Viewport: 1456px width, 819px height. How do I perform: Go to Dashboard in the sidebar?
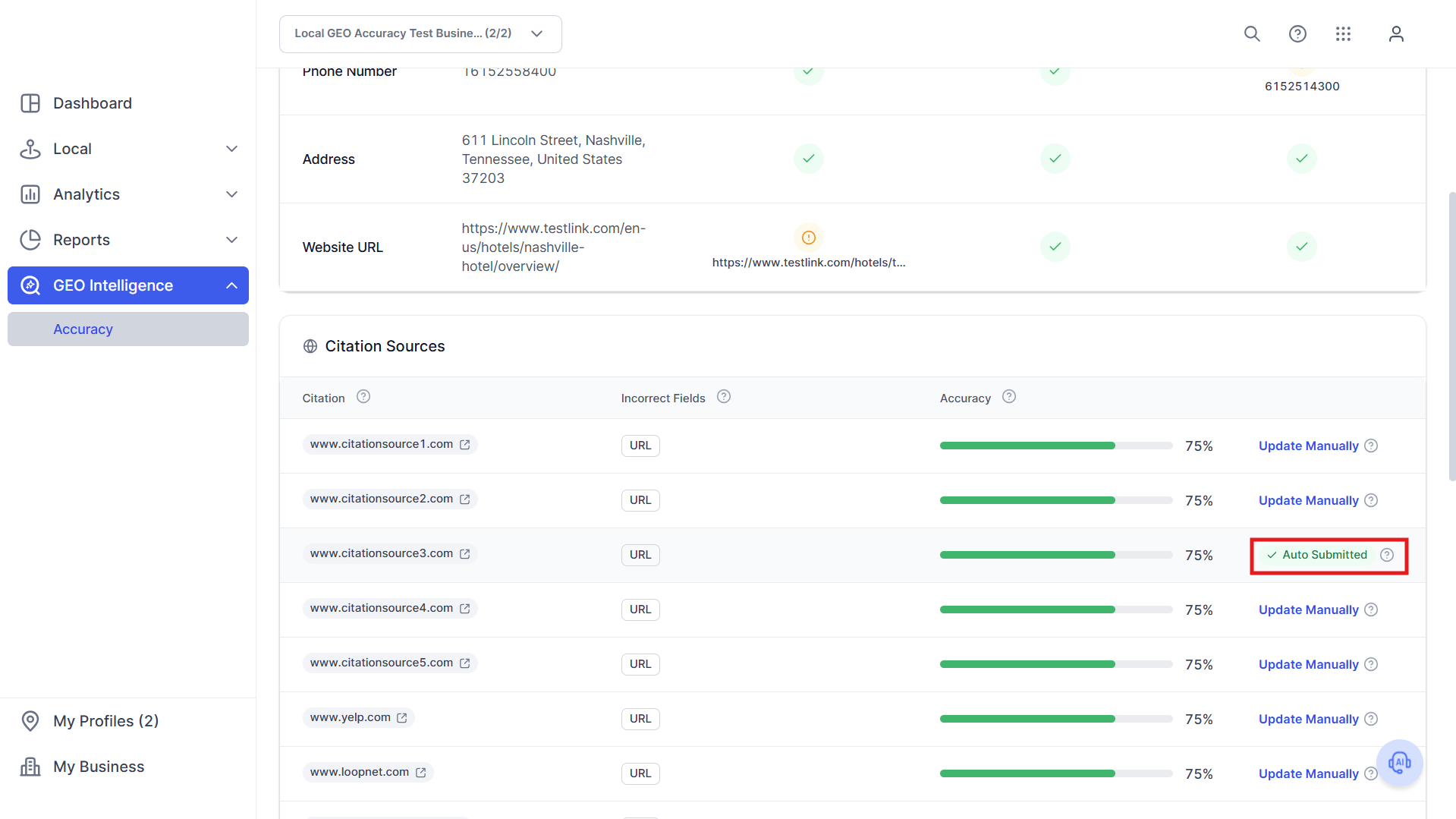[93, 103]
